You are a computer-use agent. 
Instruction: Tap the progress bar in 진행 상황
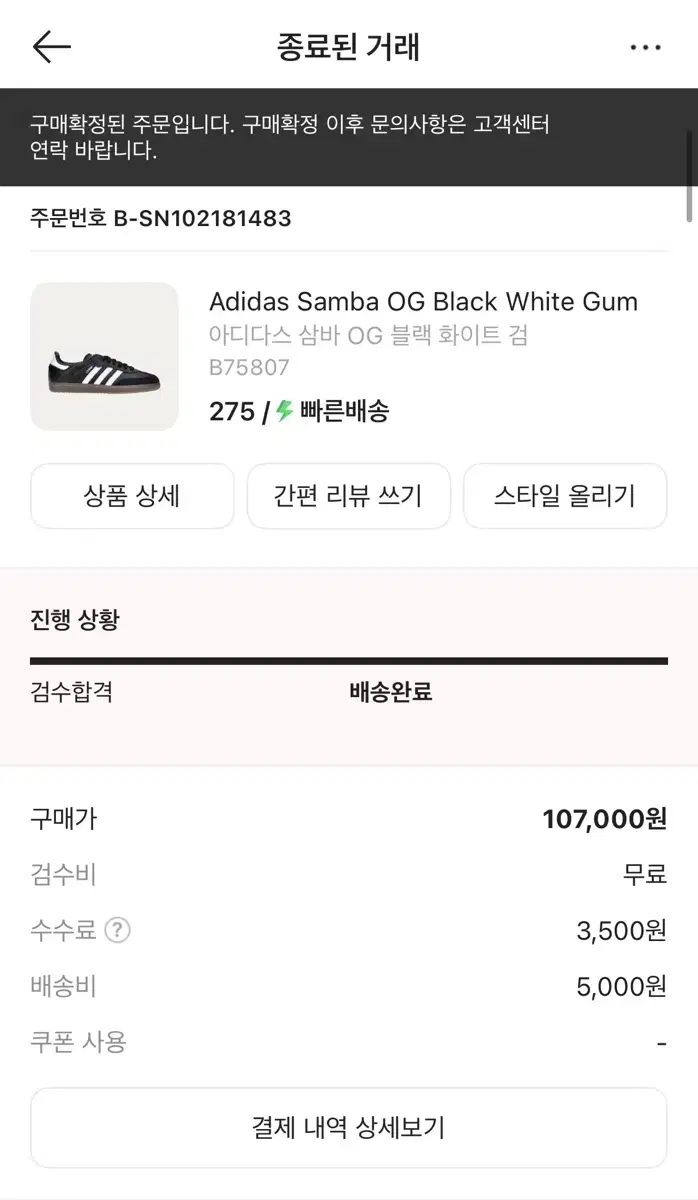[x=349, y=660]
